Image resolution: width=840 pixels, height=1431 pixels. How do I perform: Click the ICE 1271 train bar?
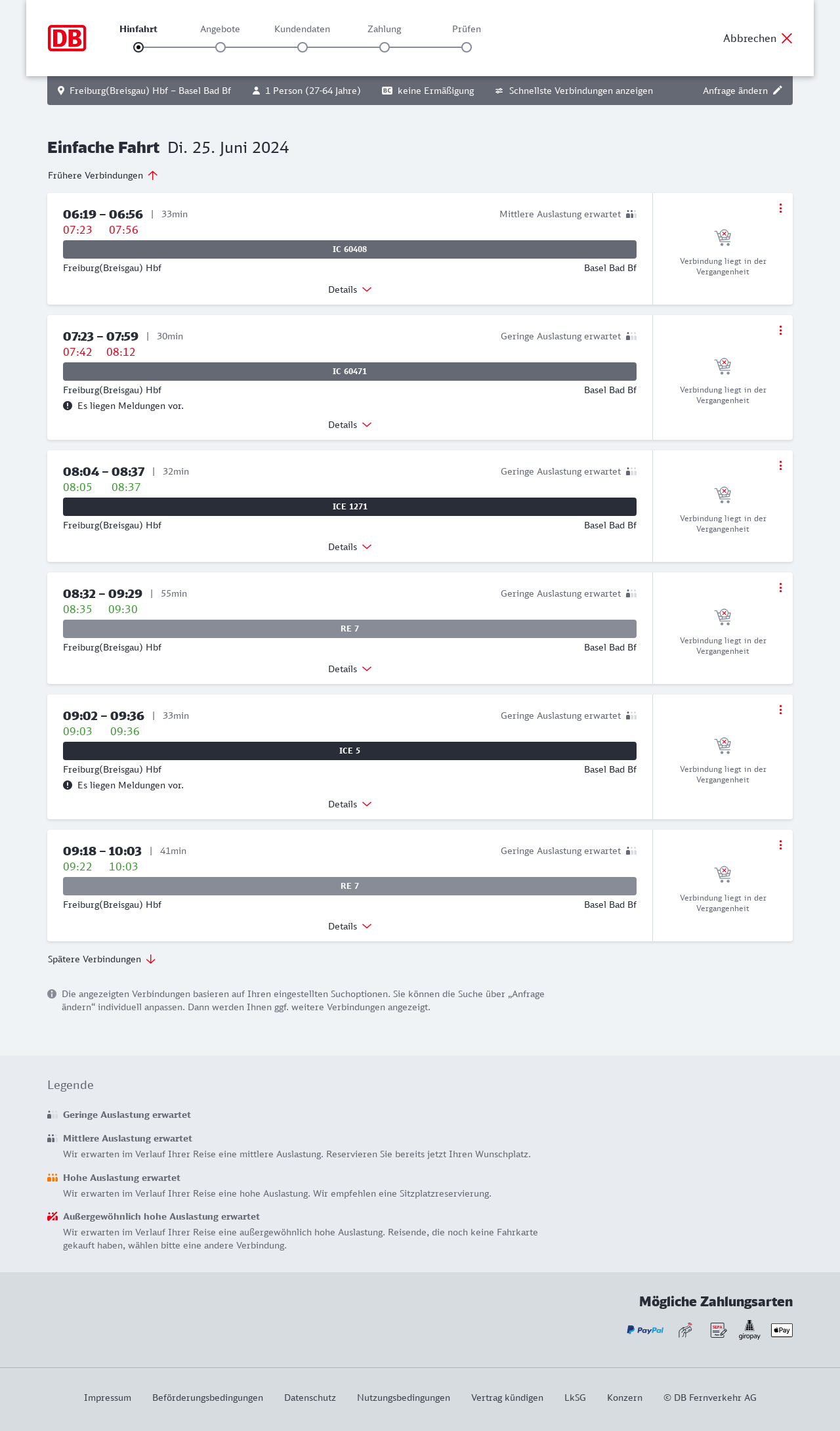coord(350,507)
